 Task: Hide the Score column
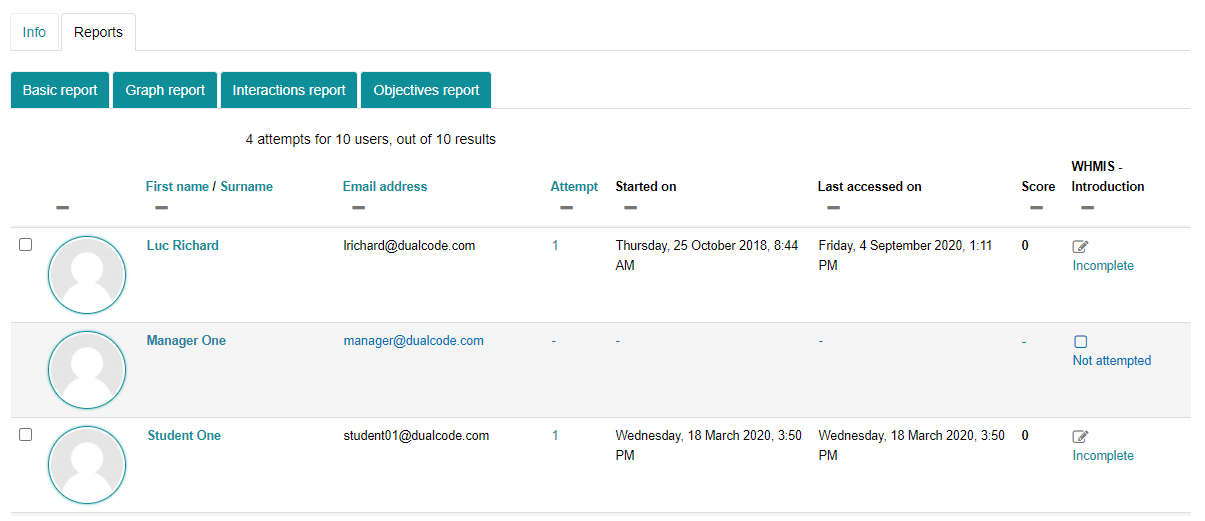click(1036, 208)
